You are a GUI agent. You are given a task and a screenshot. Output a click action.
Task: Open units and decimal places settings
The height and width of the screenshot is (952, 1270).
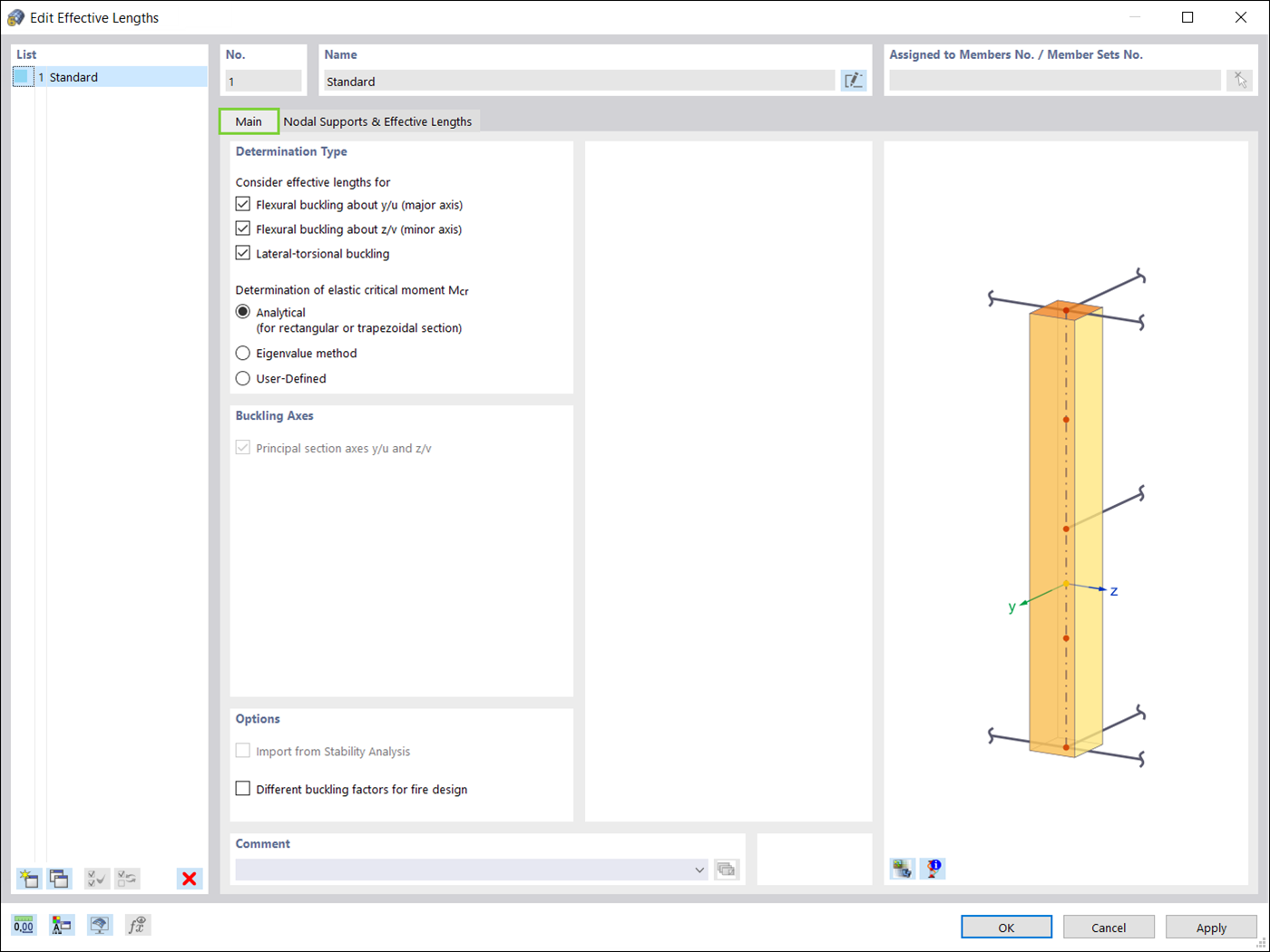24,925
